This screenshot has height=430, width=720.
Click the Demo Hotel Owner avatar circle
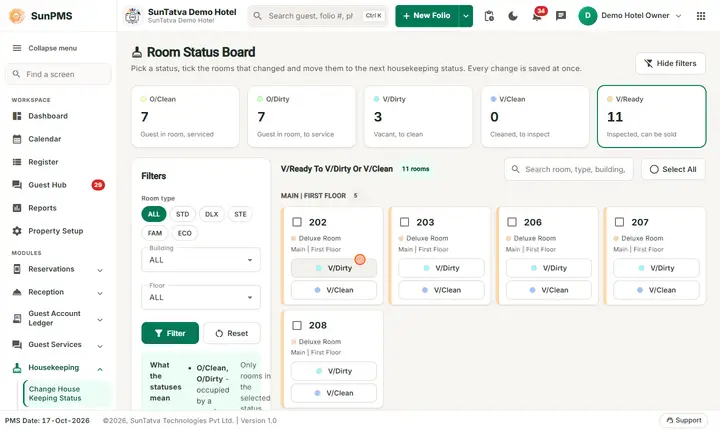tap(587, 16)
